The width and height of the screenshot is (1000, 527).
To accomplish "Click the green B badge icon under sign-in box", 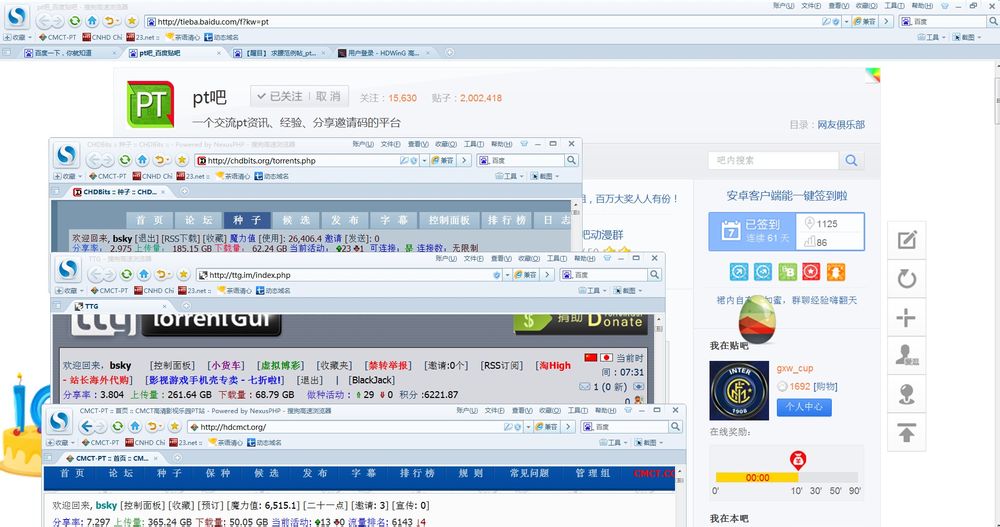I will (787, 272).
